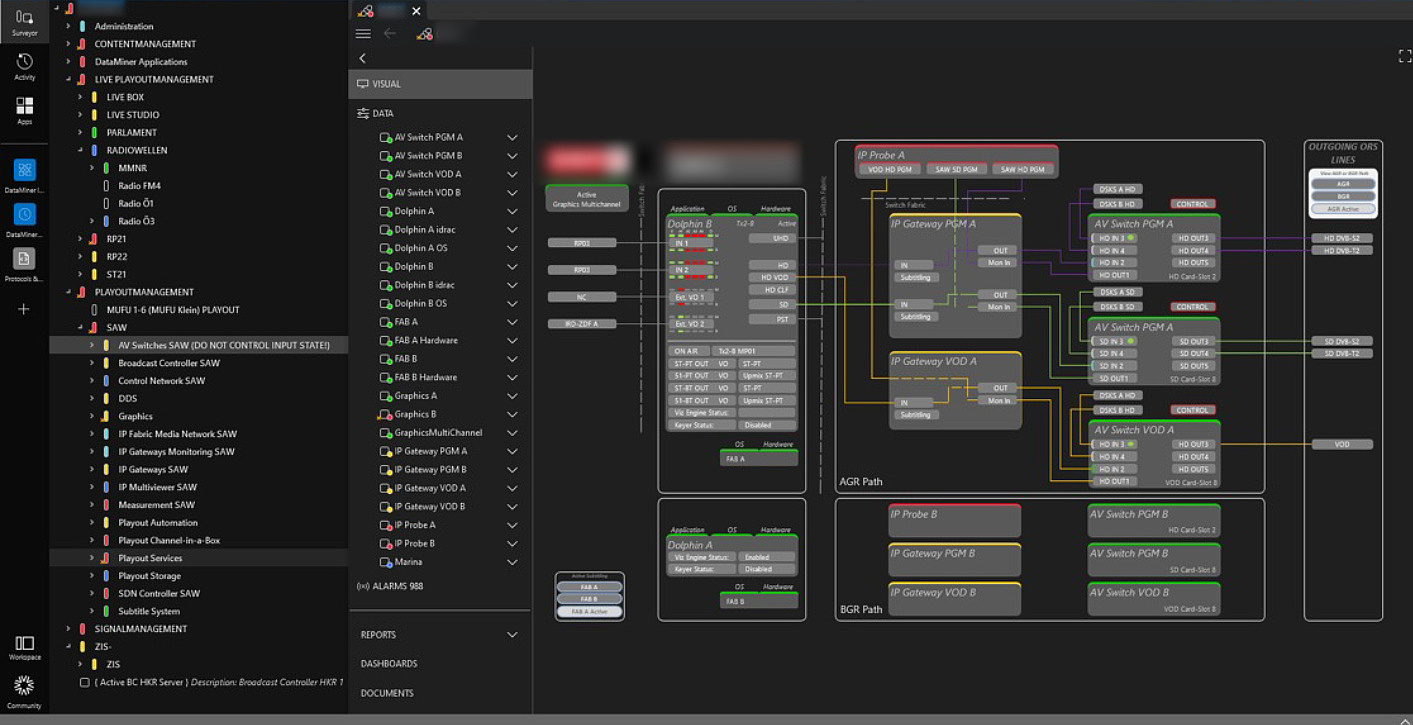The height and width of the screenshot is (725, 1413).
Task: Collapse the RADIOWELLEN tree node
Action: point(80,150)
